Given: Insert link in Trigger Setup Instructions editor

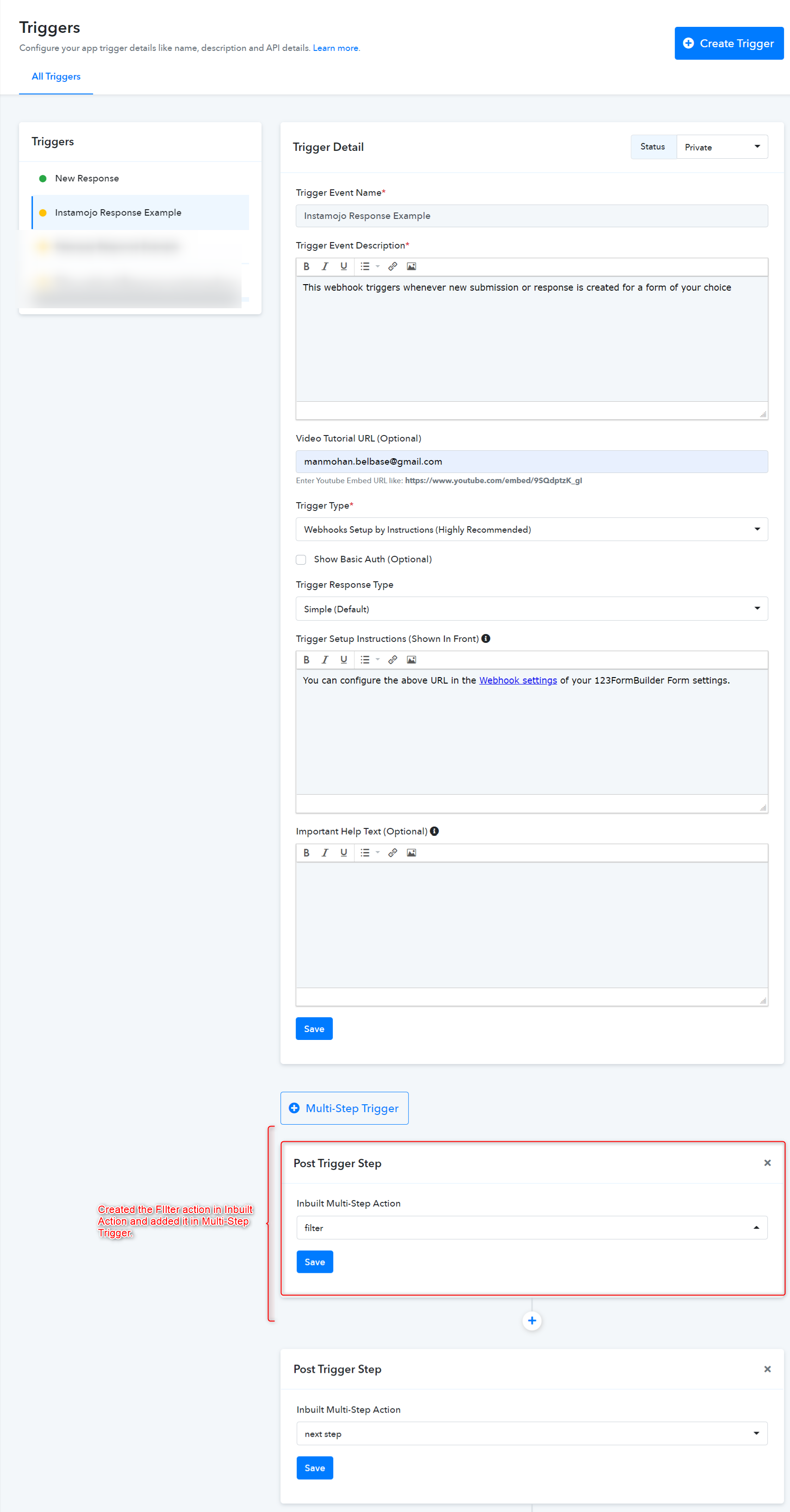Looking at the screenshot, I should 392,660.
